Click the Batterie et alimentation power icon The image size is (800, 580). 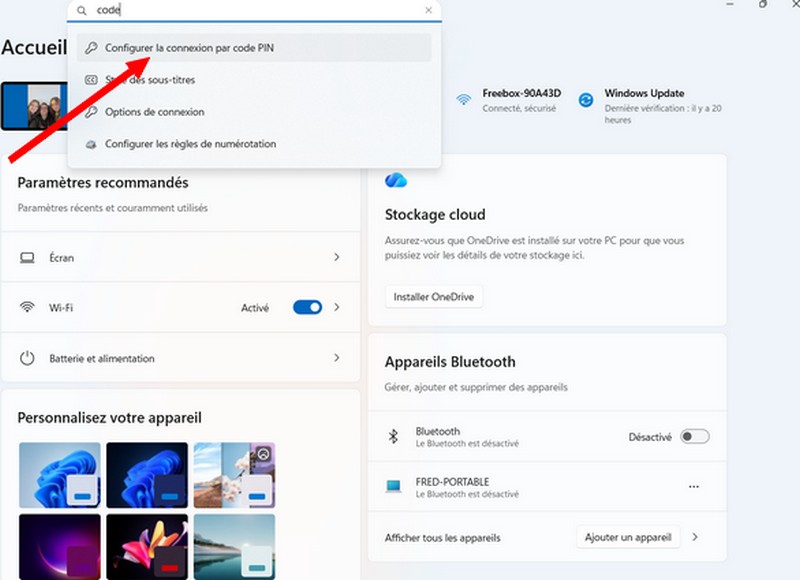tap(28, 358)
